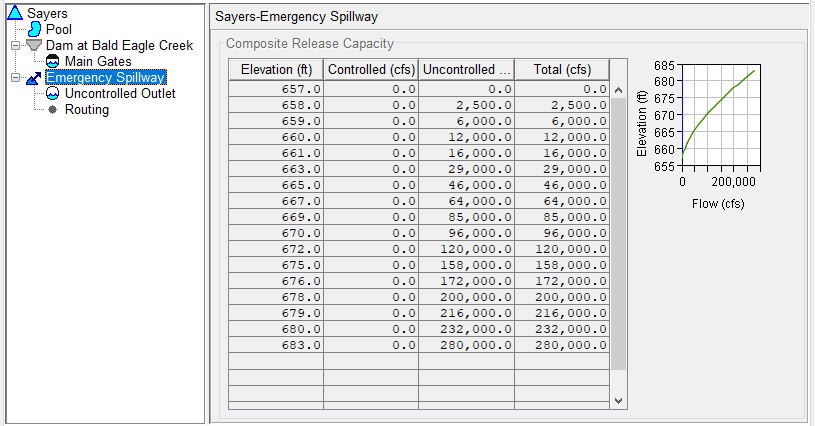The image size is (815, 426).
Task: Click the Total (cfs) column header
Action: coord(562,69)
